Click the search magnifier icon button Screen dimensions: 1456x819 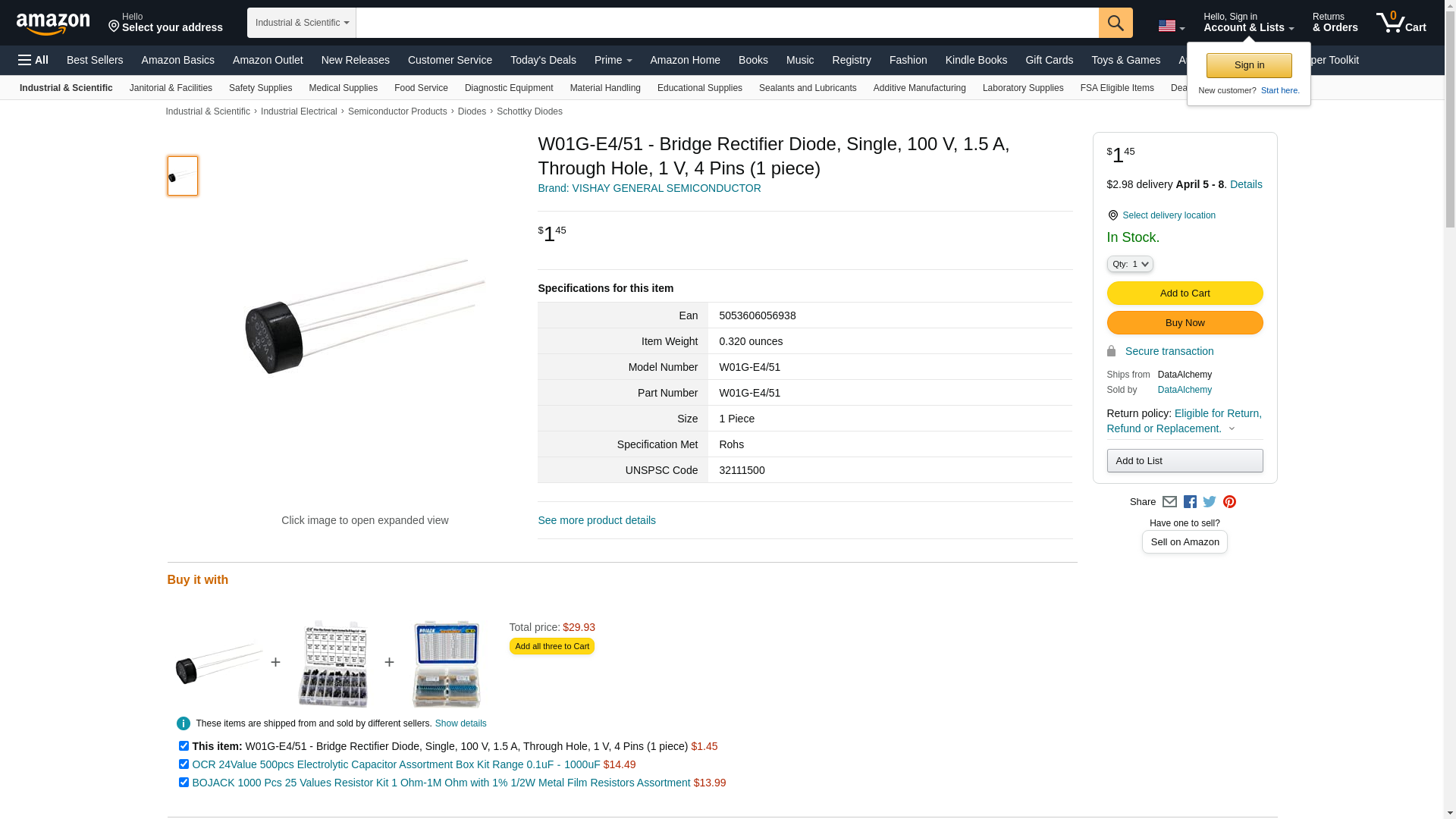tap(1115, 23)
